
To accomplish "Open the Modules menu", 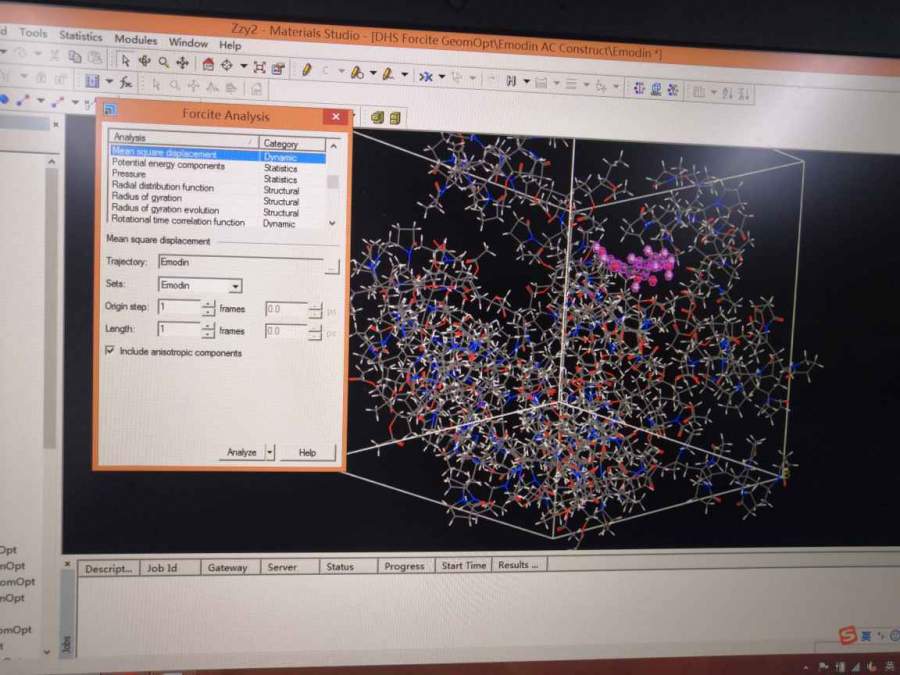I will [x=135, y=40].
